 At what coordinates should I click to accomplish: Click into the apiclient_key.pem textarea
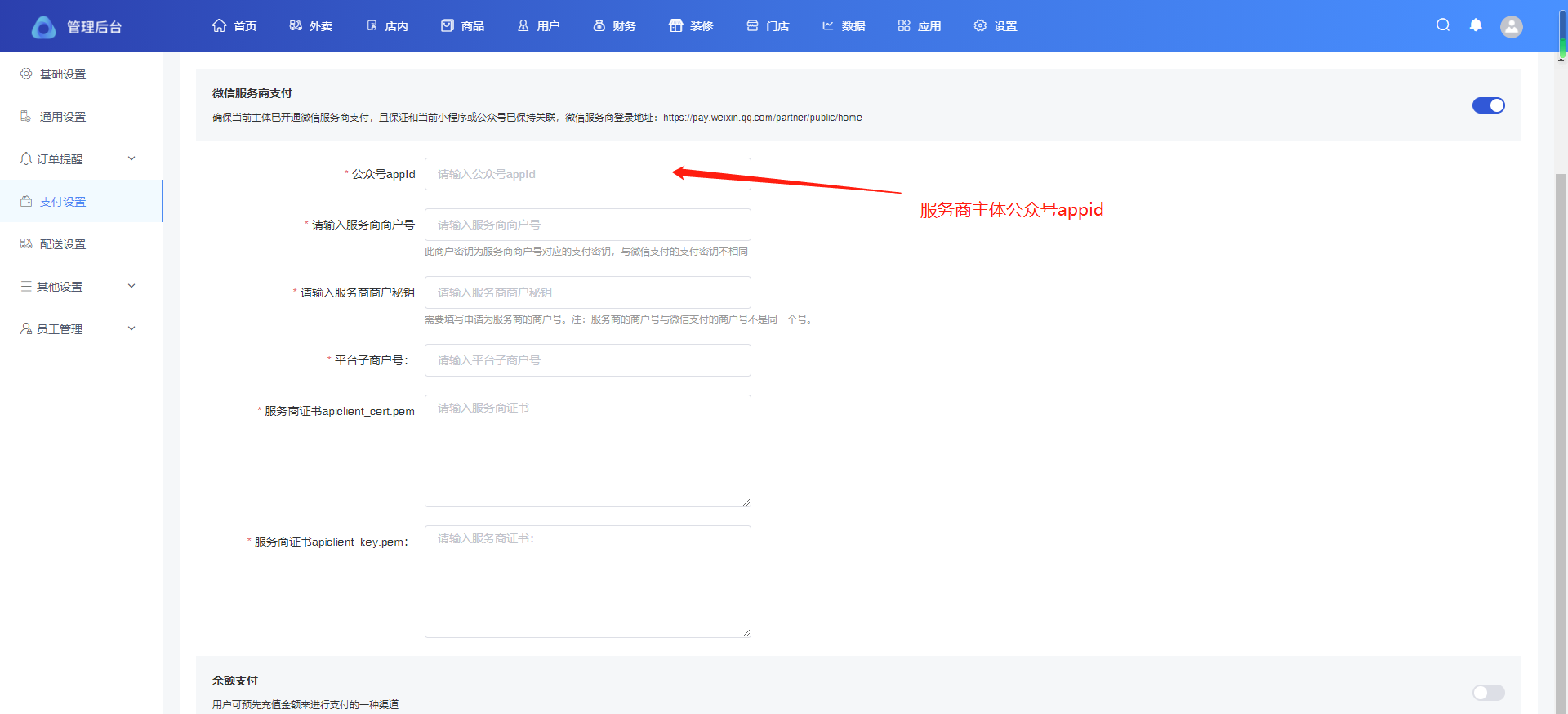click(587, 582)
